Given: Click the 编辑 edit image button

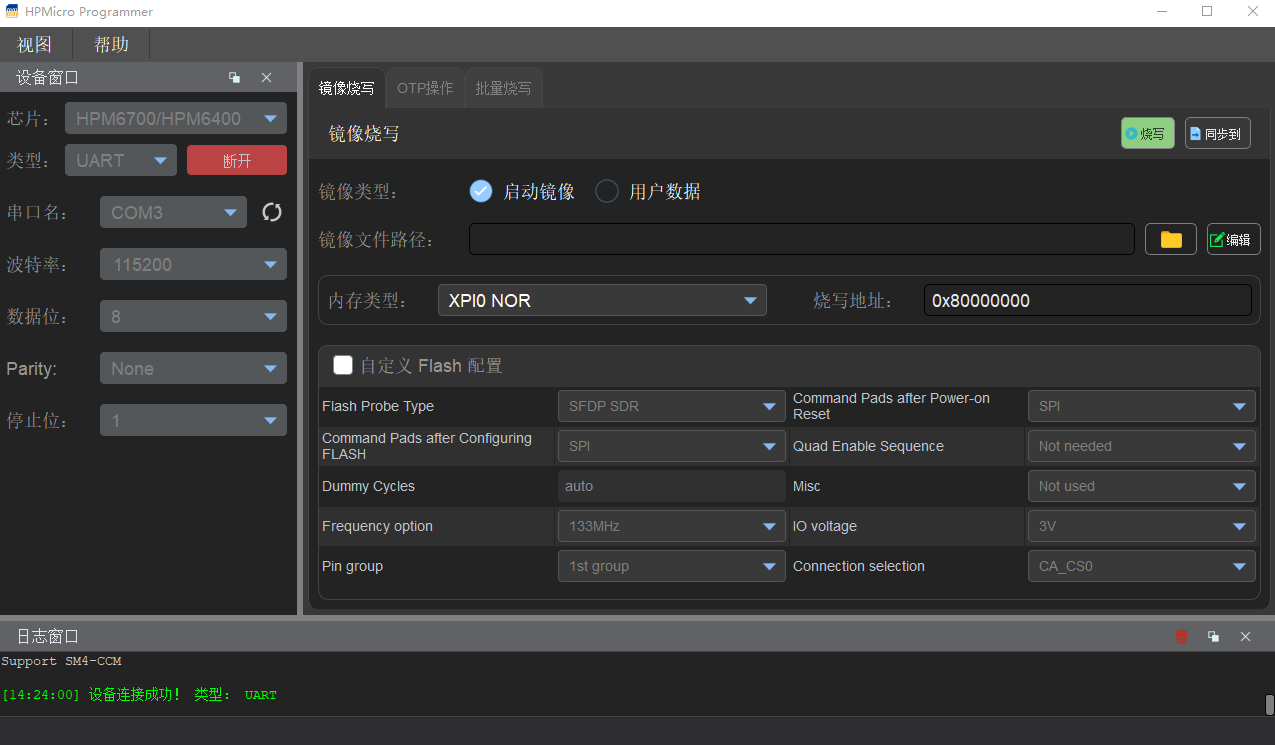Looking at the screenshot, I should pos(1233,239).
